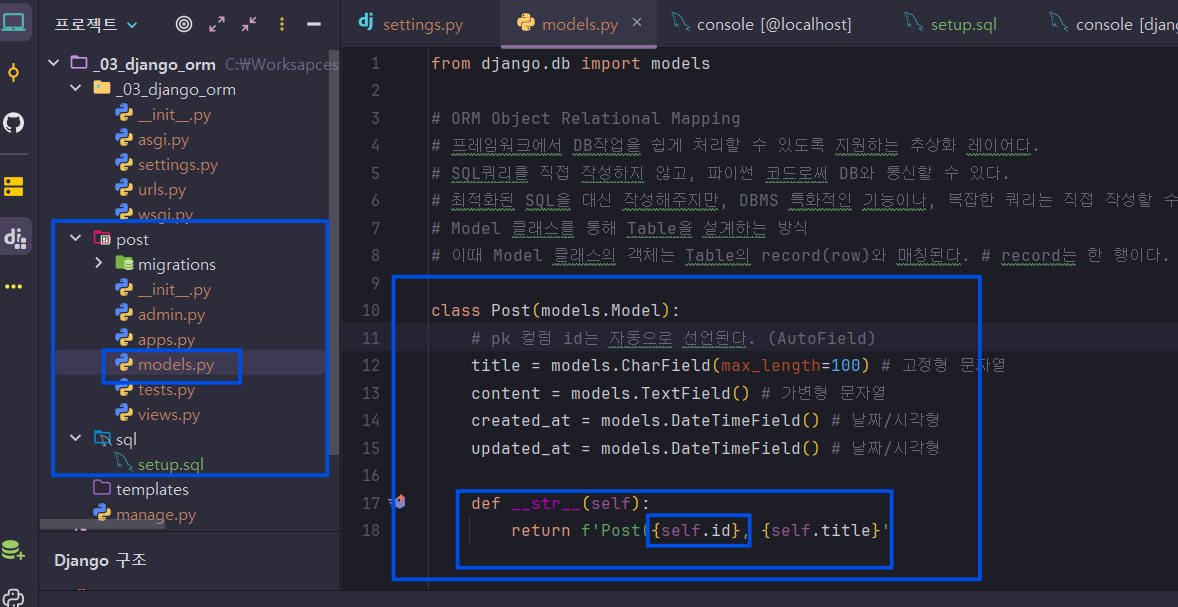Click self.title in the return statement
Image resolution: width=1178 pixels, height=607 pixels.
(820, 530)
